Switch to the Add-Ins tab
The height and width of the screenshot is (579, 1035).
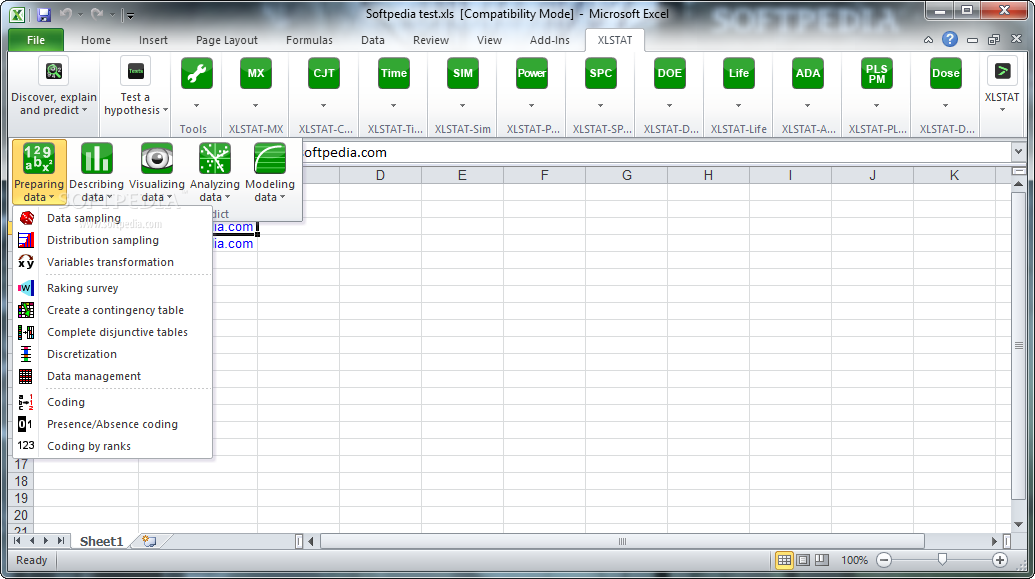click(x=549, y=40)
